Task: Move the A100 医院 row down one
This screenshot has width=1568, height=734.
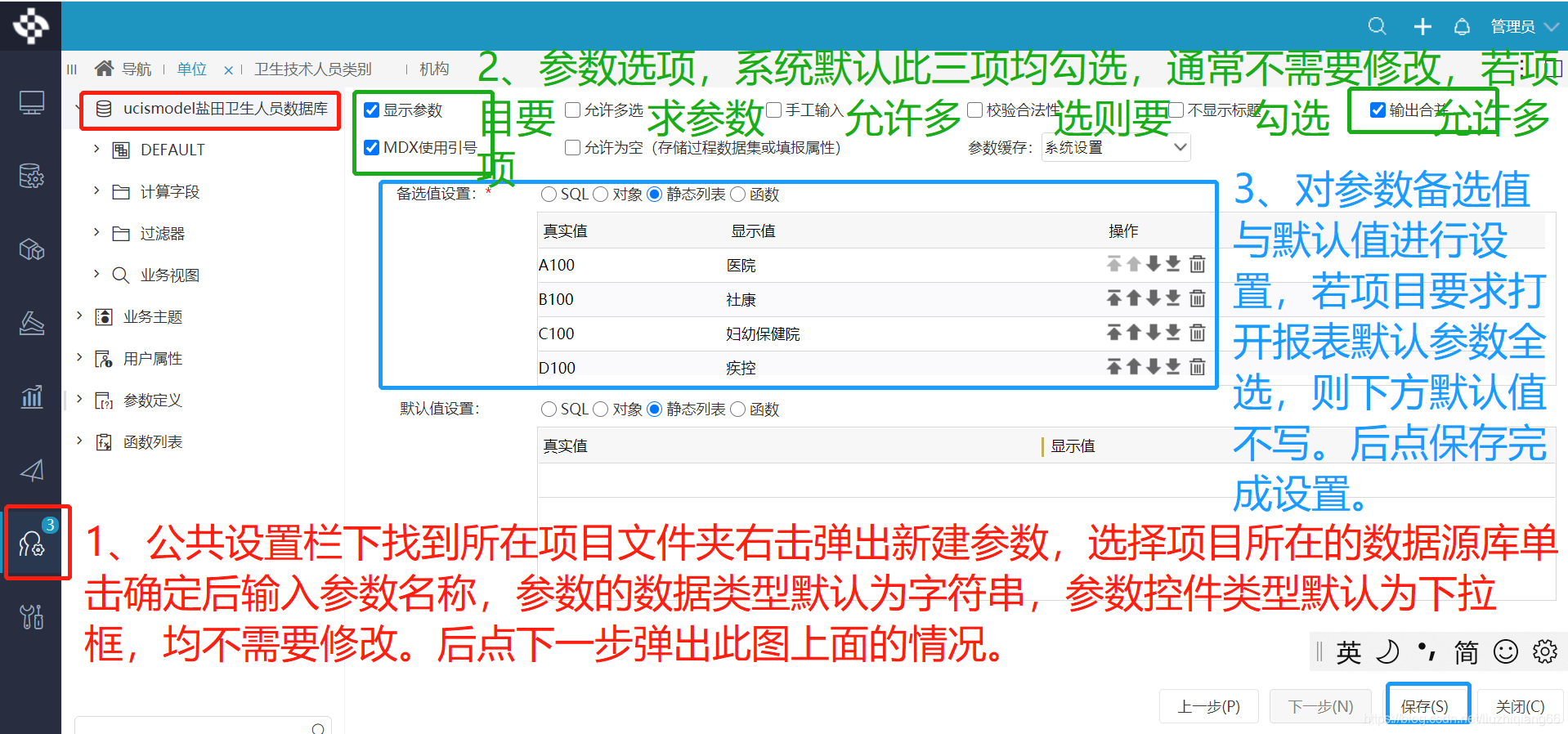Action: point(1153,264)
